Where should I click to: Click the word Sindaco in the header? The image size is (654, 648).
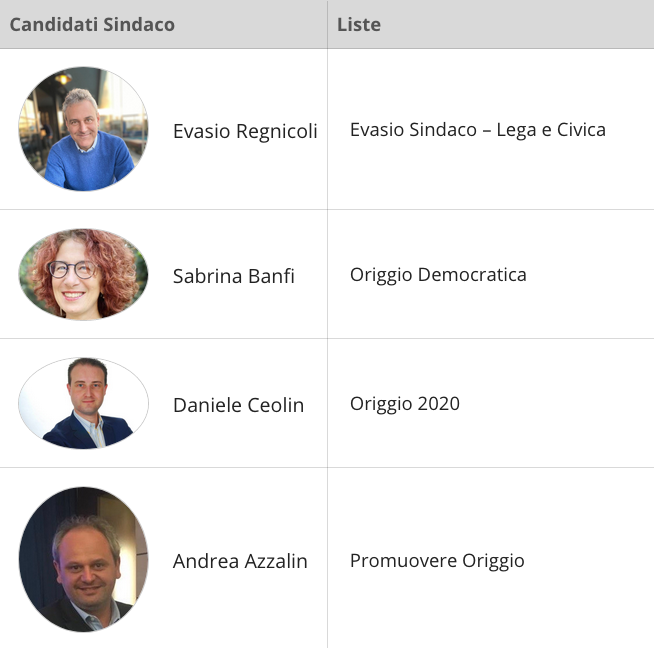pos(139,25)
